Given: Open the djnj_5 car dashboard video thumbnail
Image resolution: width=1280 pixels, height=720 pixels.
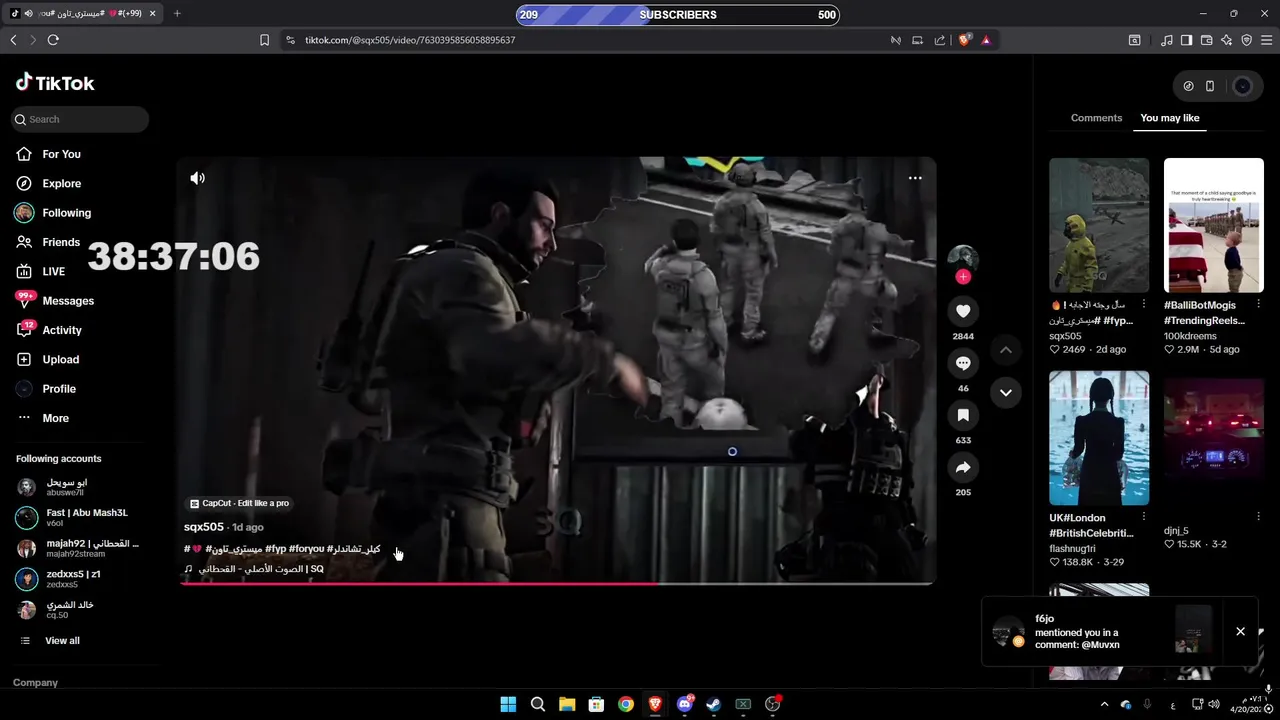Looking at the screenshot, I should point(1214,438).
